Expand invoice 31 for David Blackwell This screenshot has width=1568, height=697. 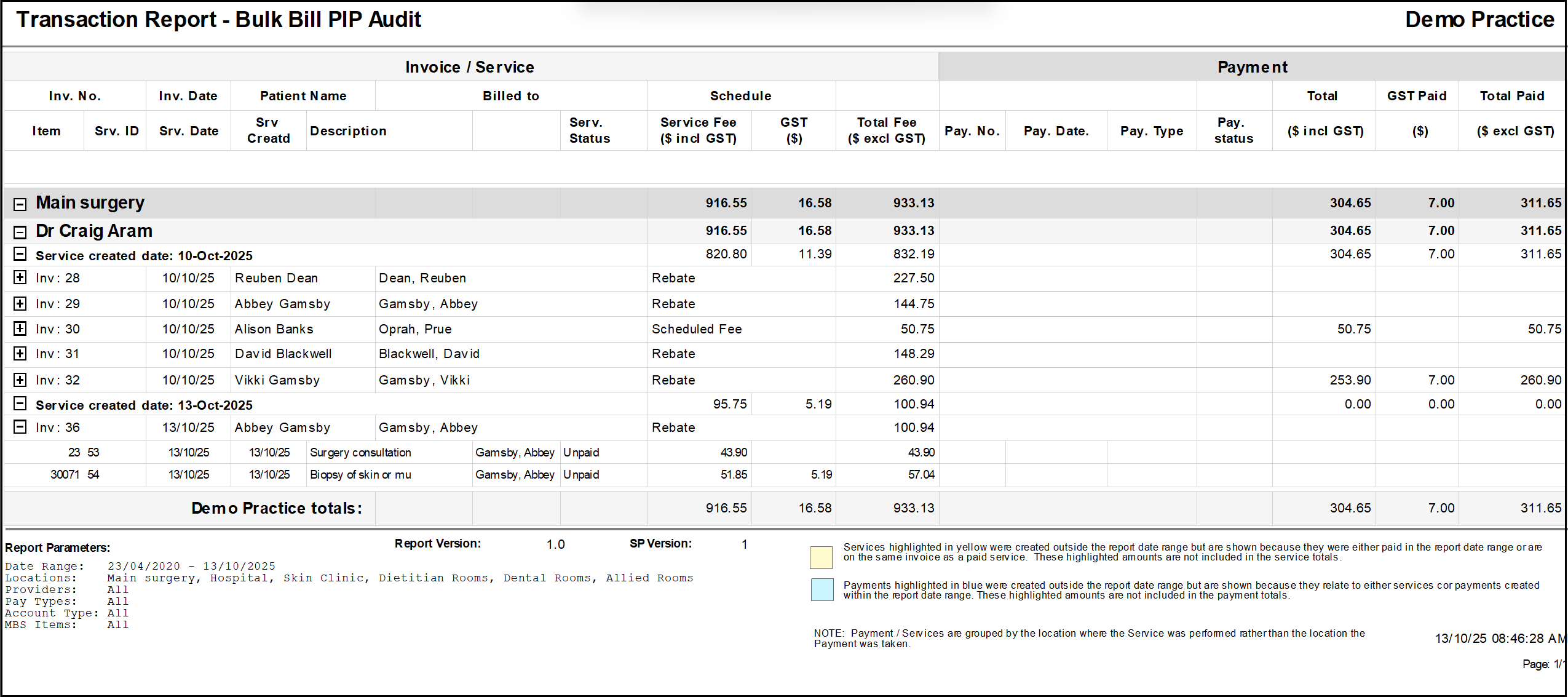click(20, 354)
